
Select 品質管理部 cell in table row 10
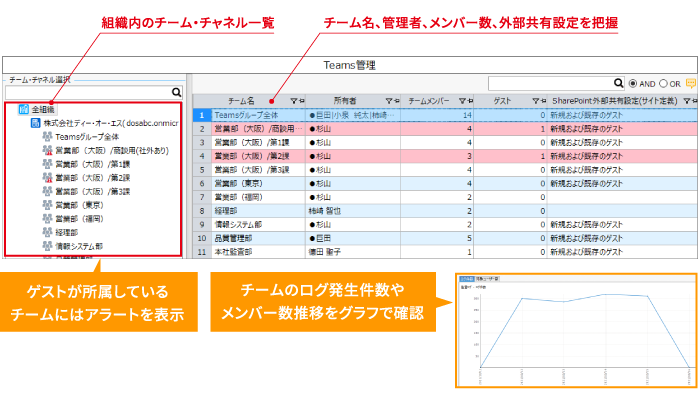click(x=259, y=238)
